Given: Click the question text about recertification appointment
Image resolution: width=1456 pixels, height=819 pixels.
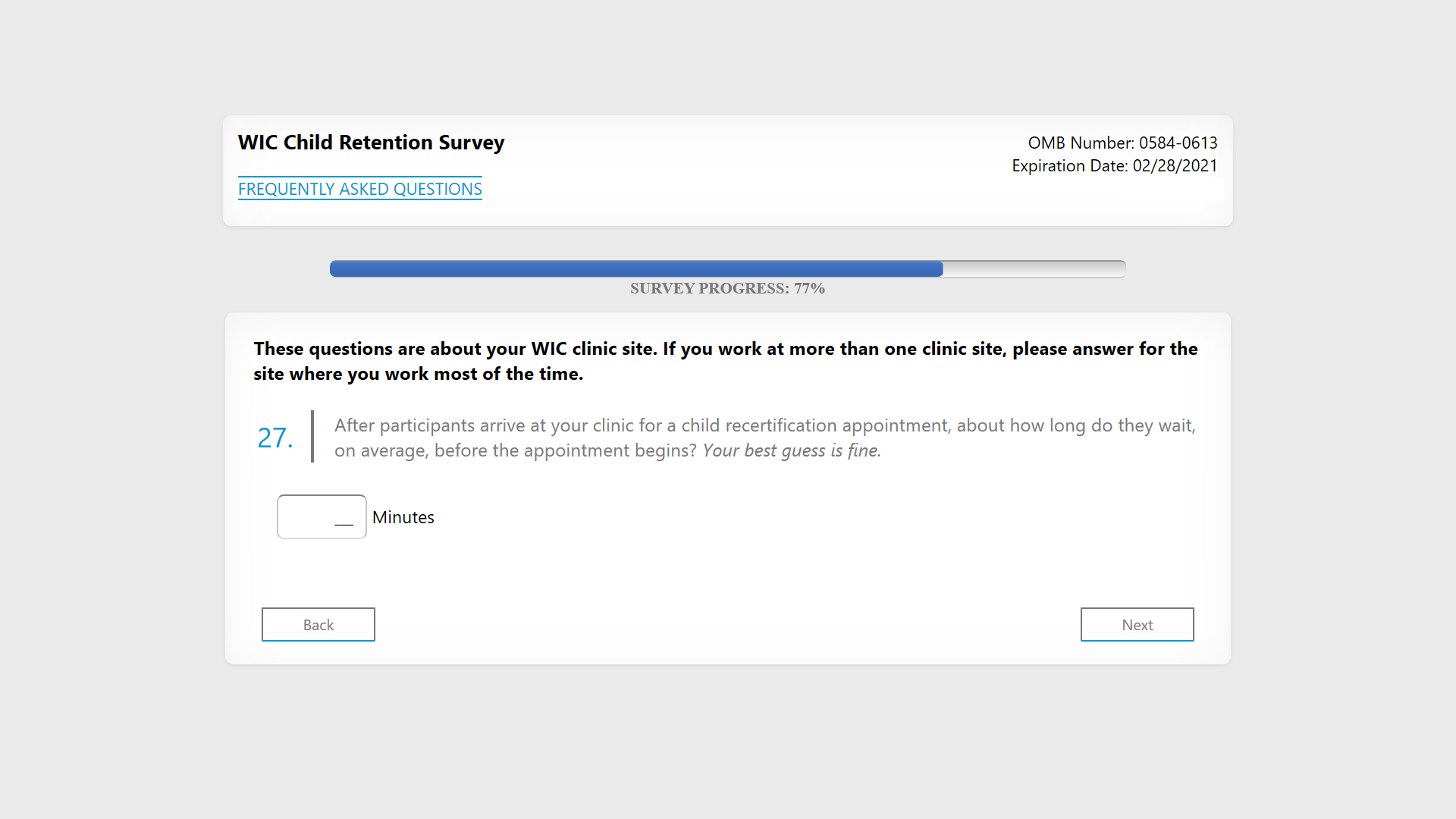Looking at the screenshot, I should point(764,425).
